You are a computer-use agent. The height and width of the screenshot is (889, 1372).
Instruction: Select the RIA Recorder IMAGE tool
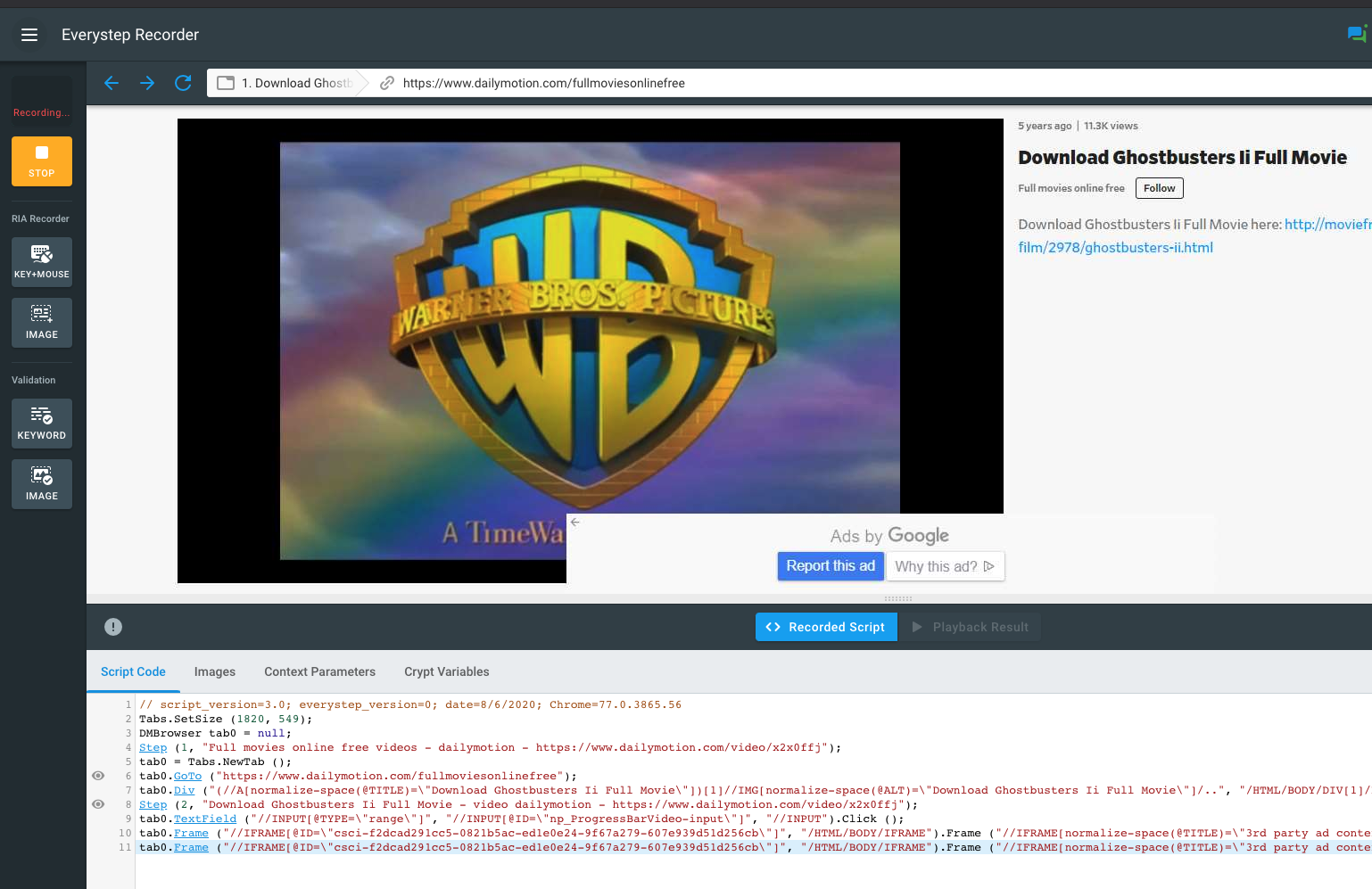[42, 322]
